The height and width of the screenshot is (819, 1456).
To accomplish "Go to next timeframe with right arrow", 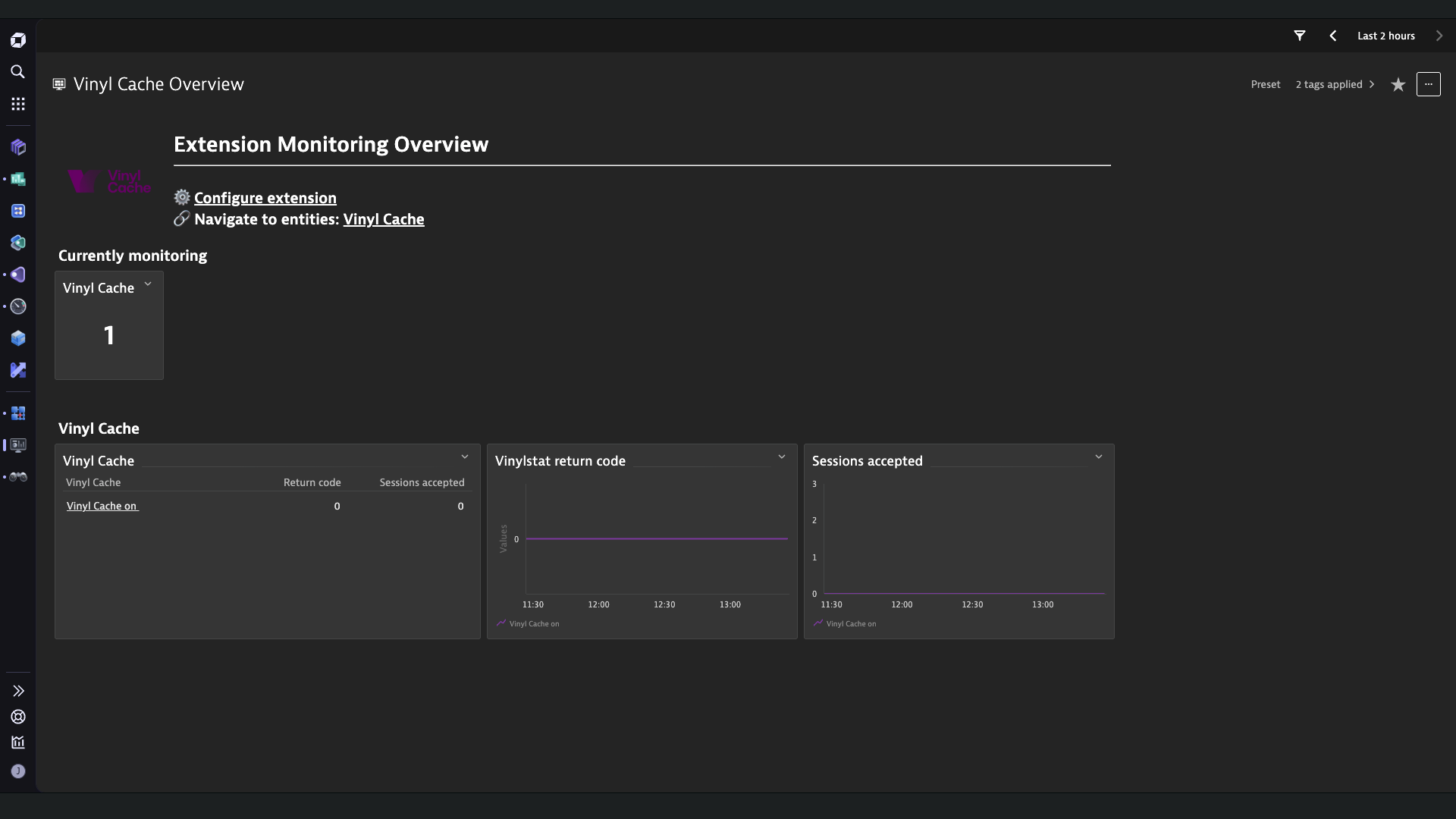I will tap(1439, 36).
